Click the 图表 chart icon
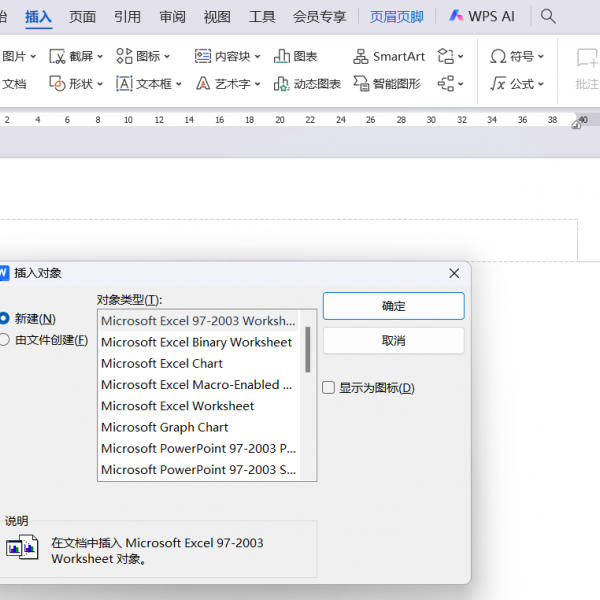 point(283,57)
